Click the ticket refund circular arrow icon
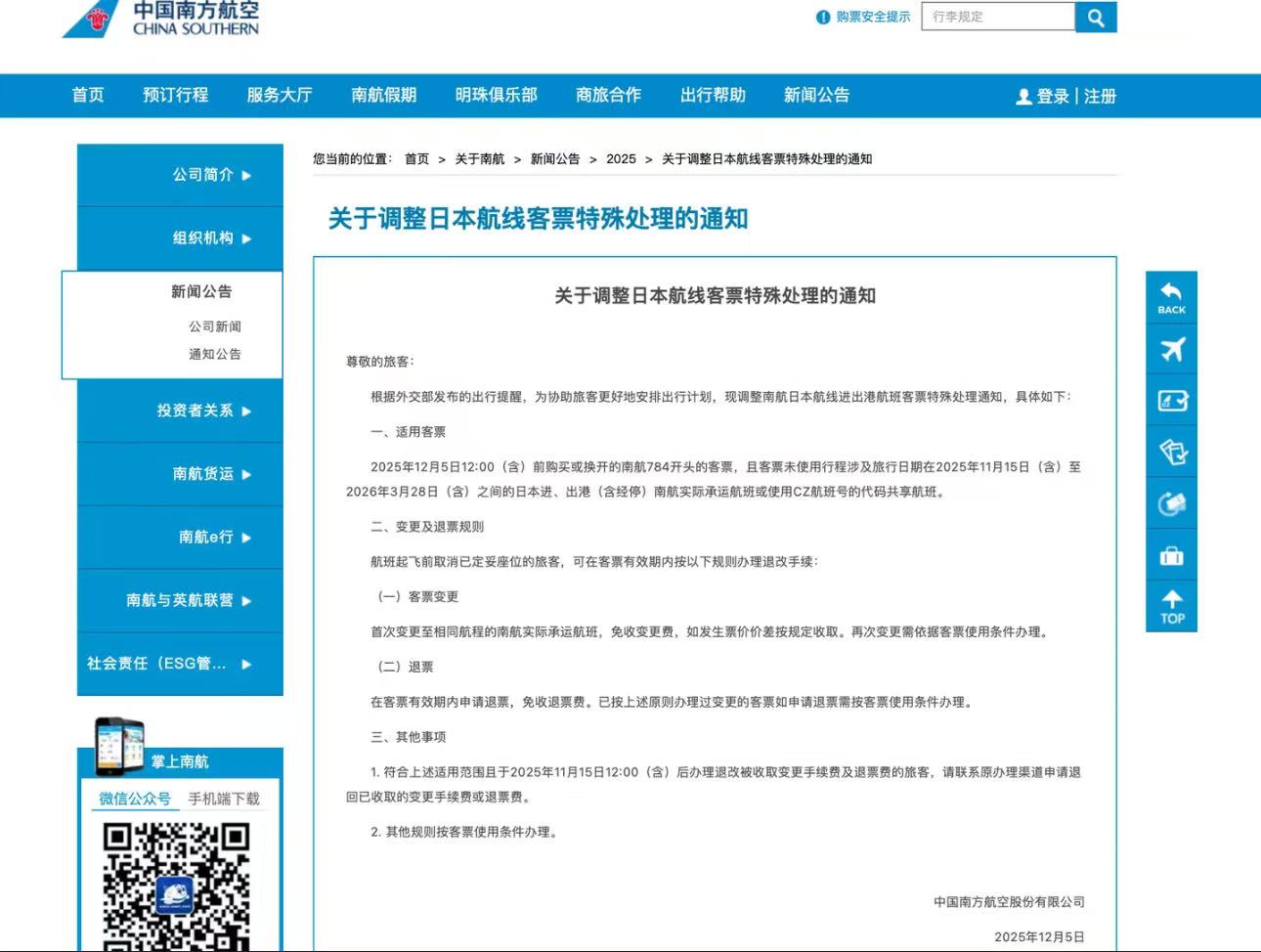The height and width of the screenshot is (952, 1261). (1171, 504)
